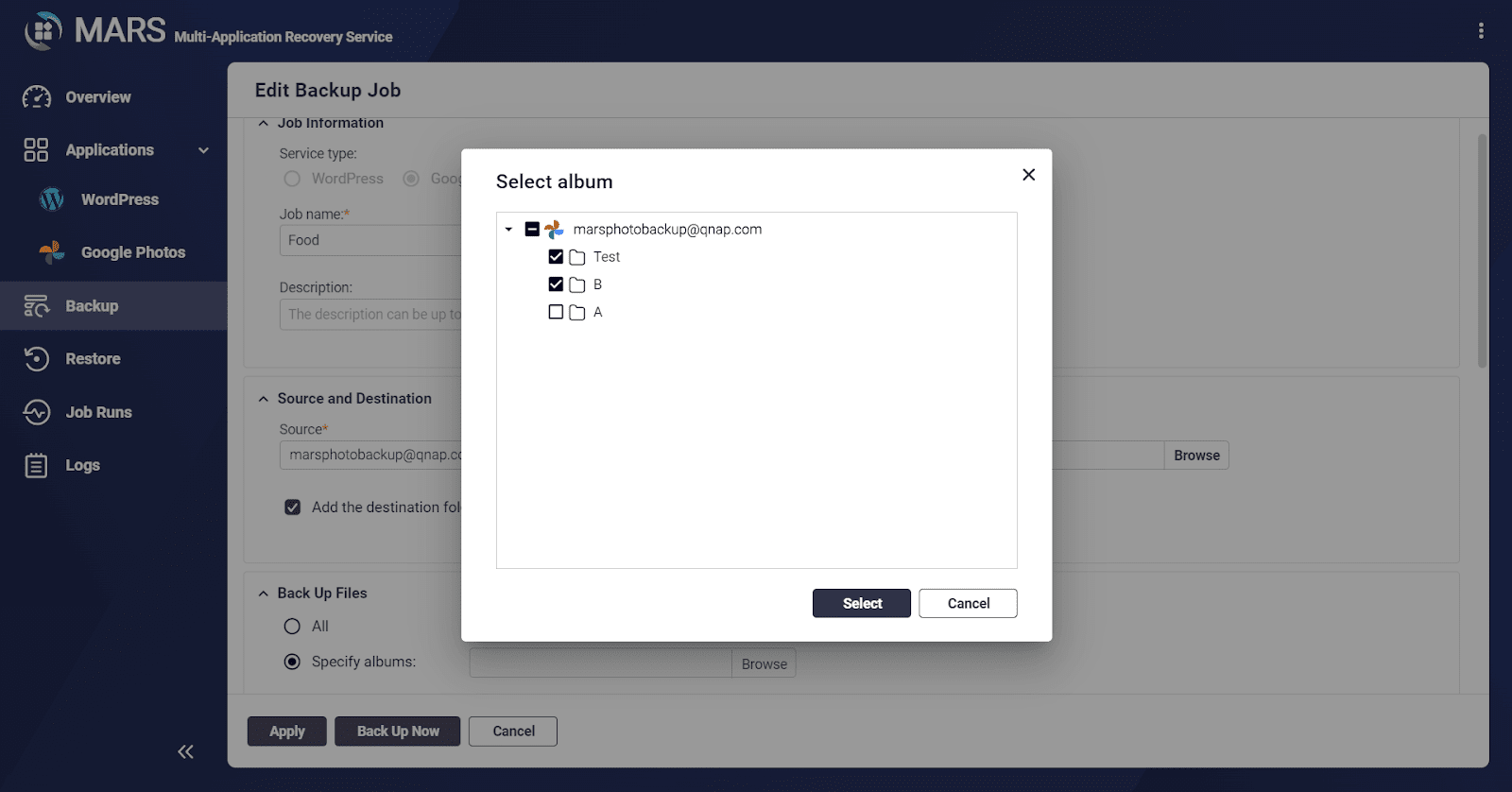The height and width of the screenshot is (792, 1512).
Task: Open the Backup menu item
Action: point(113,306)
